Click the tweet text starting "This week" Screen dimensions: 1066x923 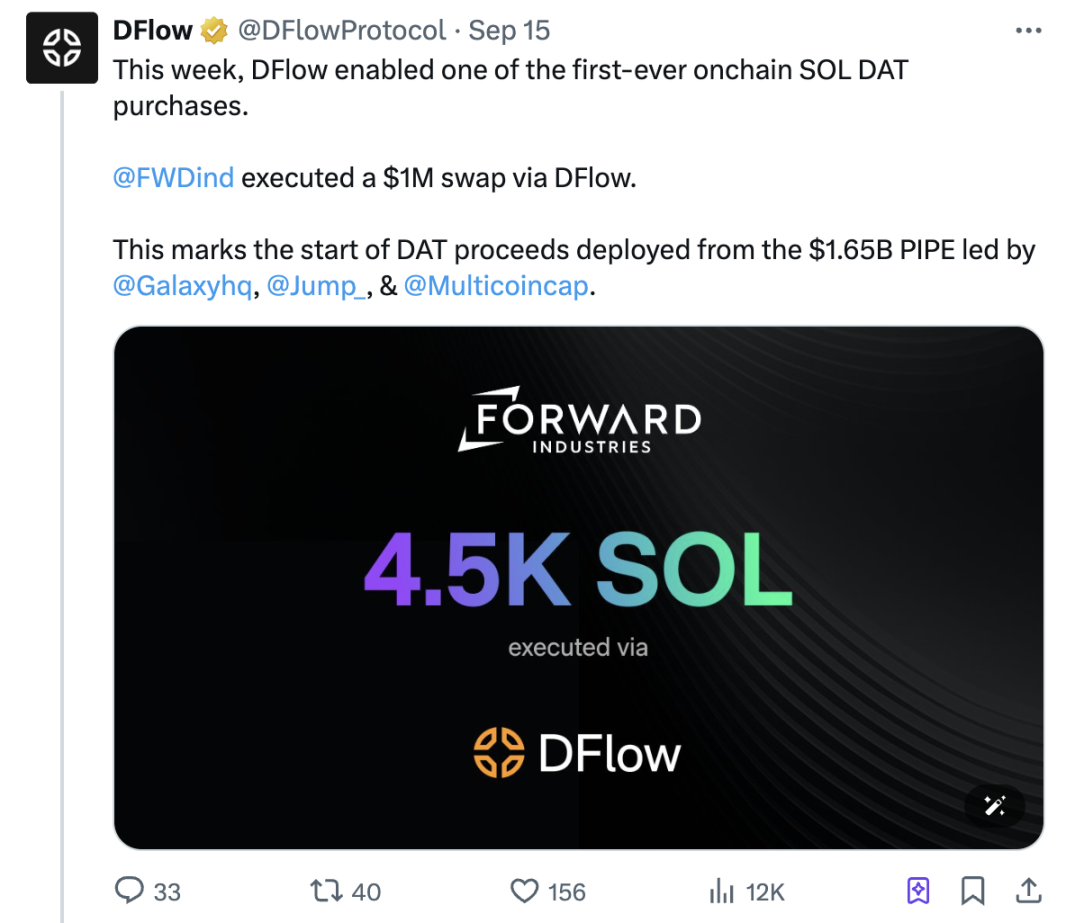[510, 71]
